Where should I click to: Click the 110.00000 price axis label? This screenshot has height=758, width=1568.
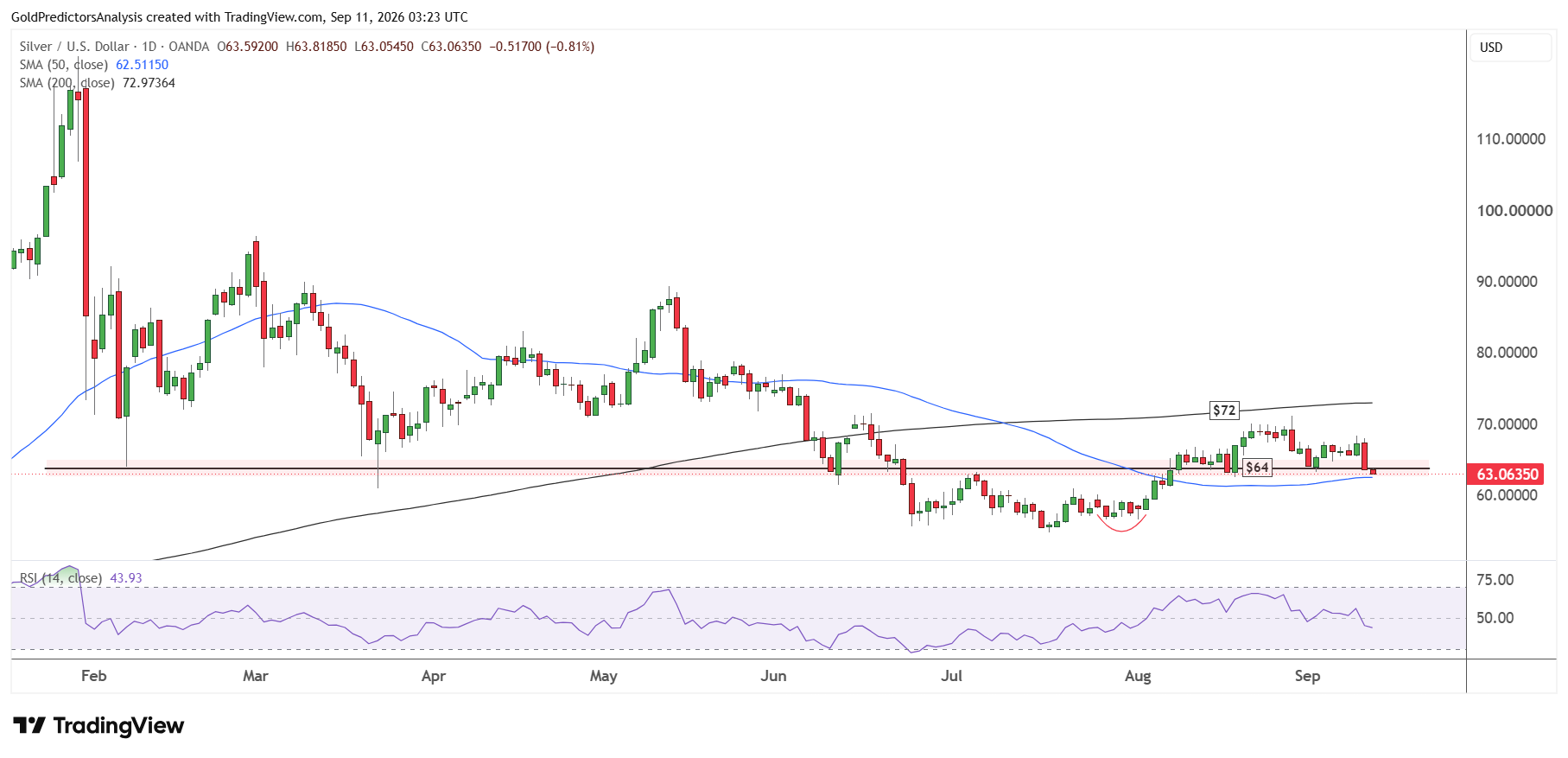point(1511,139)
